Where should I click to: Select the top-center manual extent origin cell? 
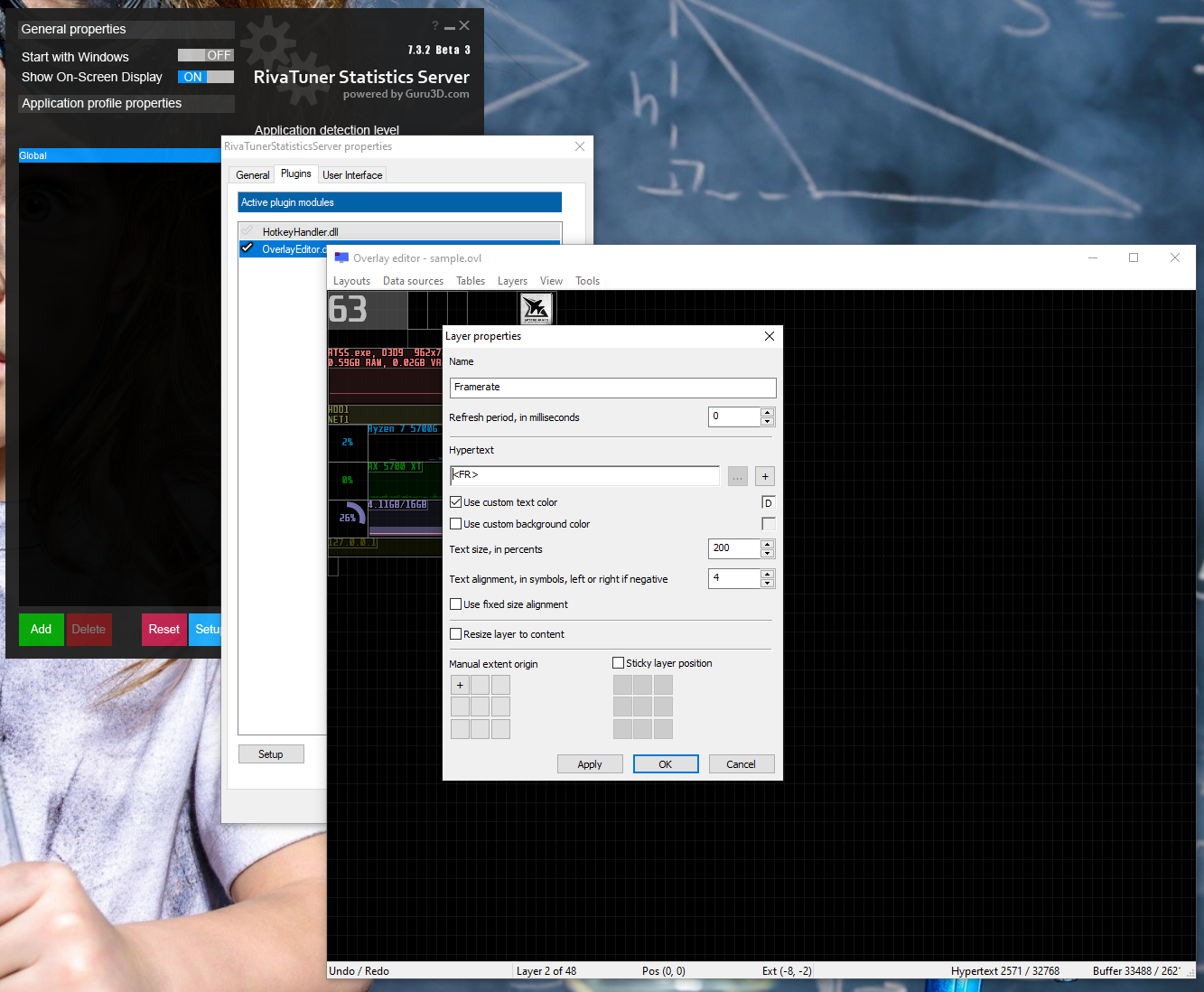481,685
